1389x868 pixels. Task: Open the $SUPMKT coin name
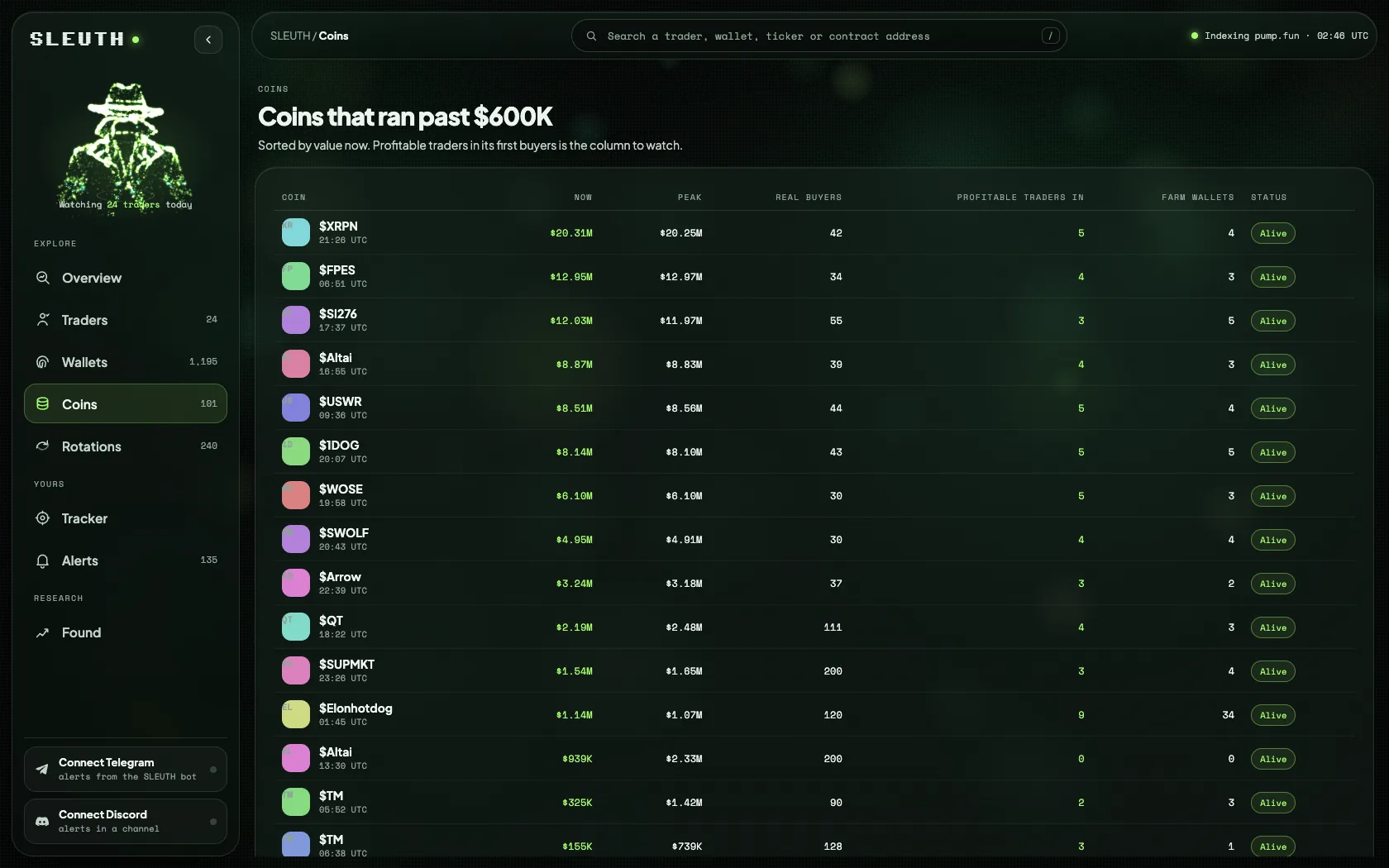346,665
